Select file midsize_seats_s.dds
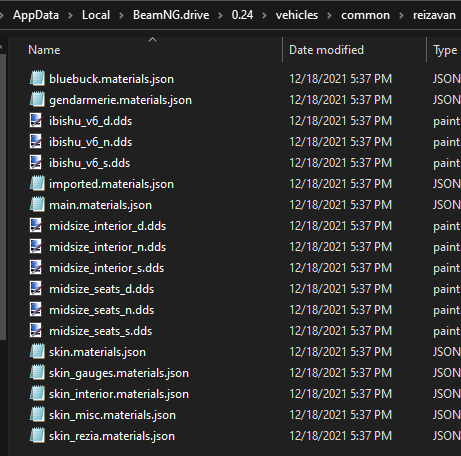 click(100, 331)
